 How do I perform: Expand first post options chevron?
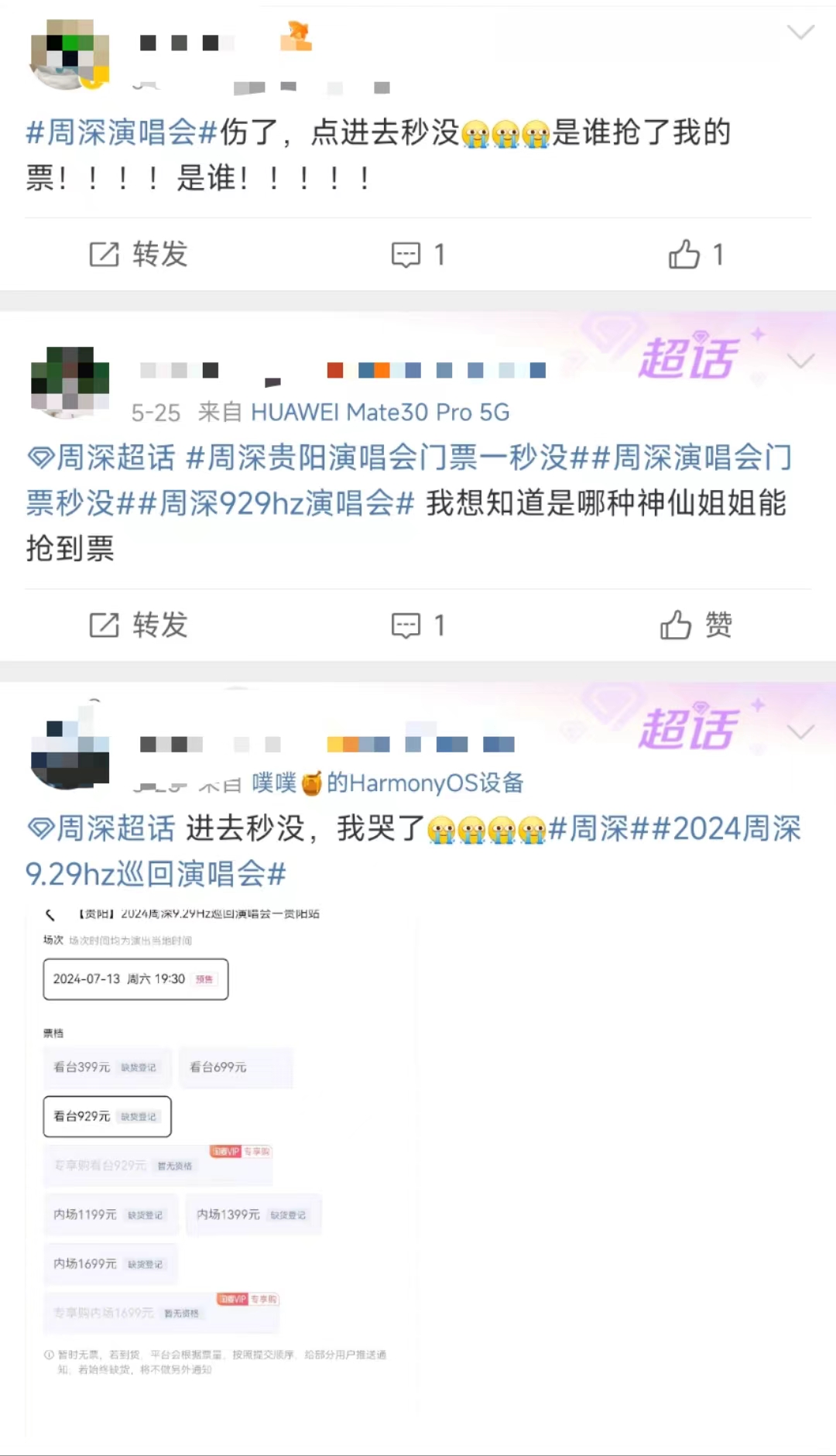[800, 32]
